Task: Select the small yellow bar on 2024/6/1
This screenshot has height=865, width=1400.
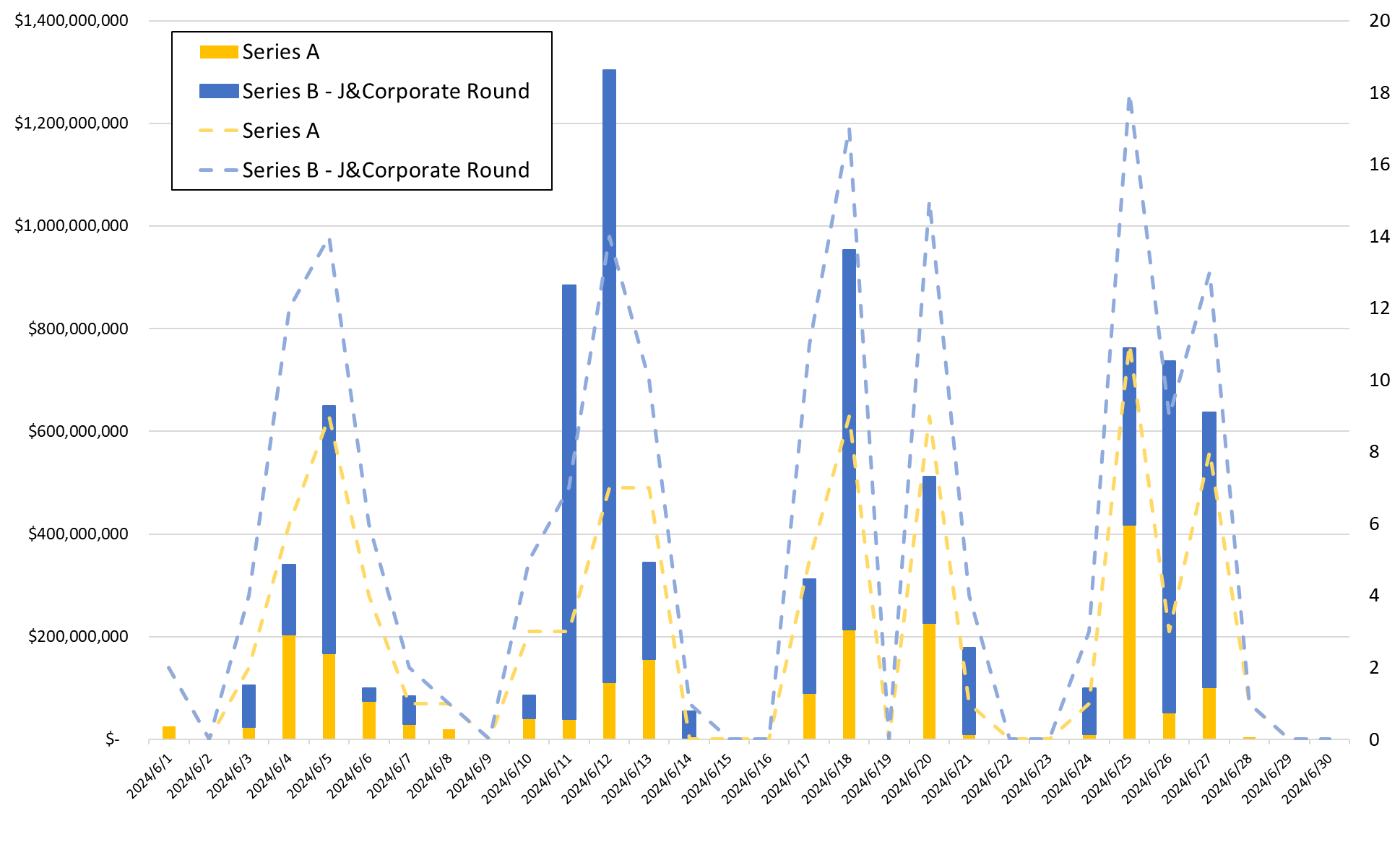Action: coord(169,732)
